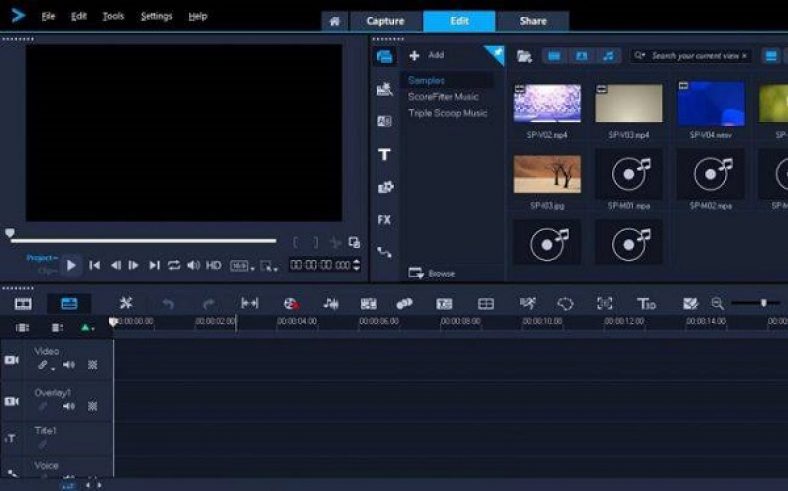
Task: Switch to Storyboard view
Action: point(22,303)
